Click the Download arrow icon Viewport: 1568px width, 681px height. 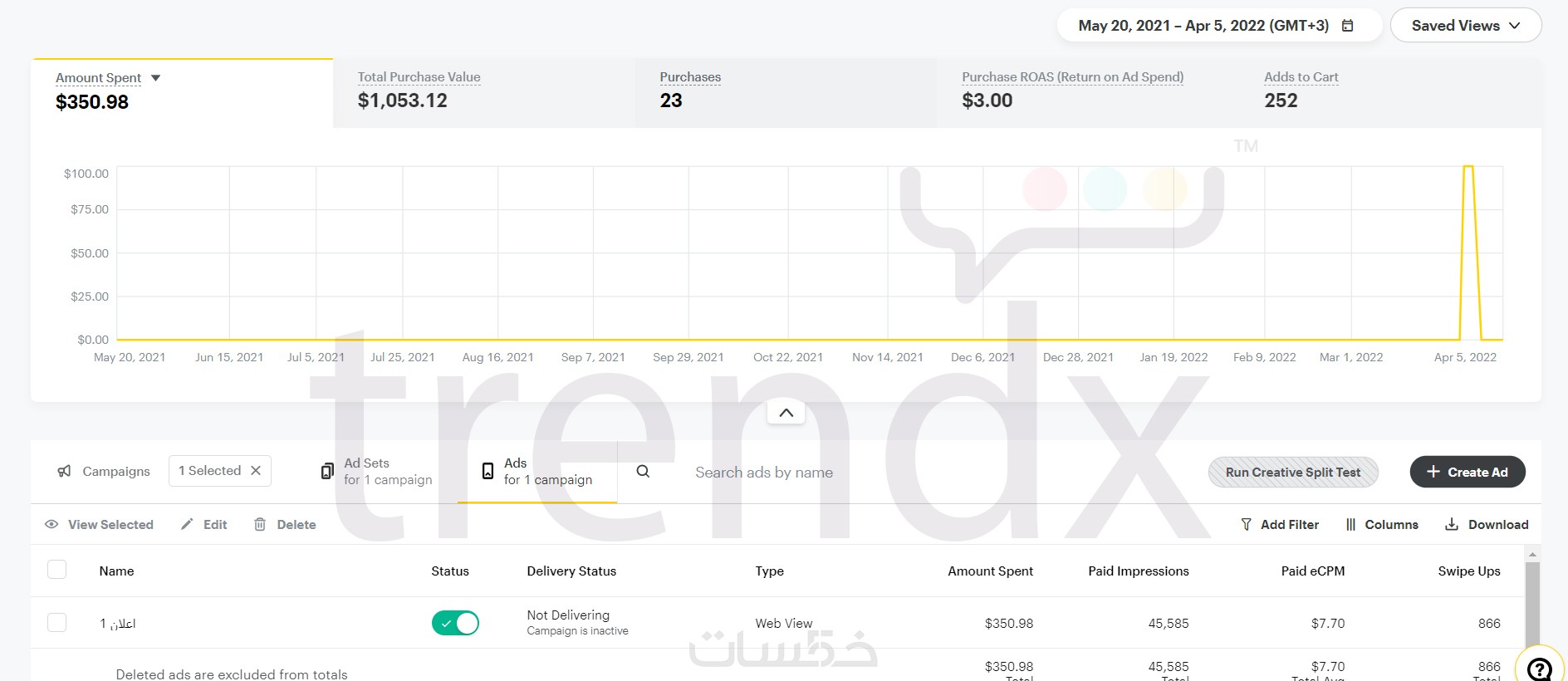click(x=1452, y=525)
